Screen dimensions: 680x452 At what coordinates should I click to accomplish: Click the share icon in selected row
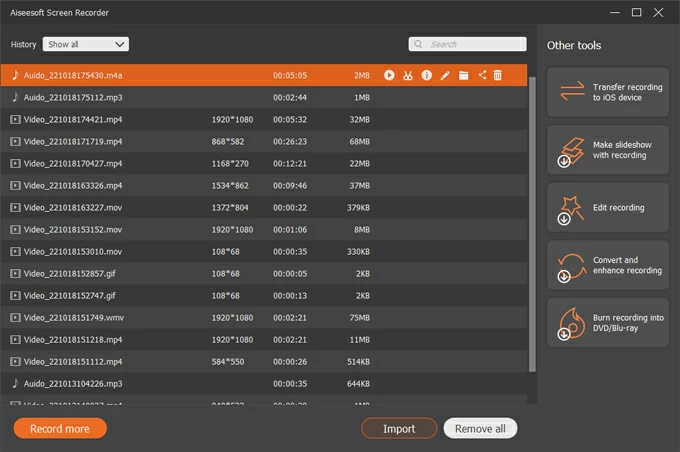(482, 75)
